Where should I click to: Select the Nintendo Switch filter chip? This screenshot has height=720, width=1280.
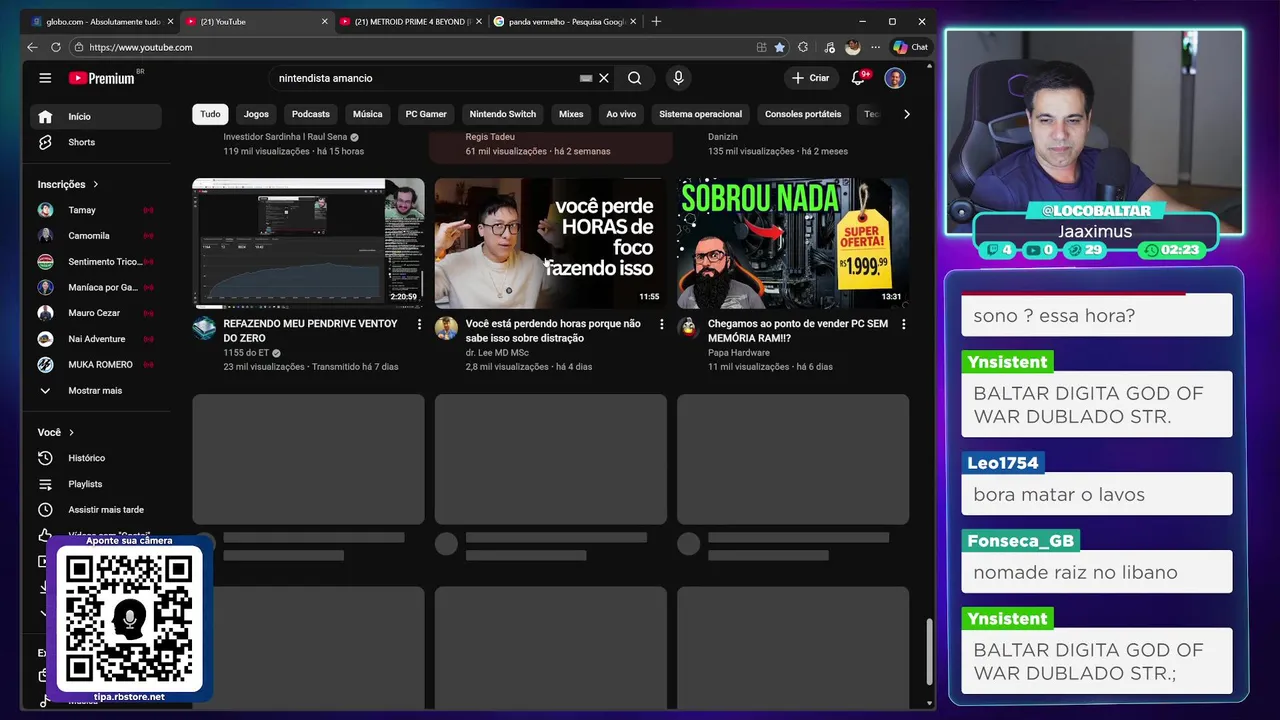(503, 114)
